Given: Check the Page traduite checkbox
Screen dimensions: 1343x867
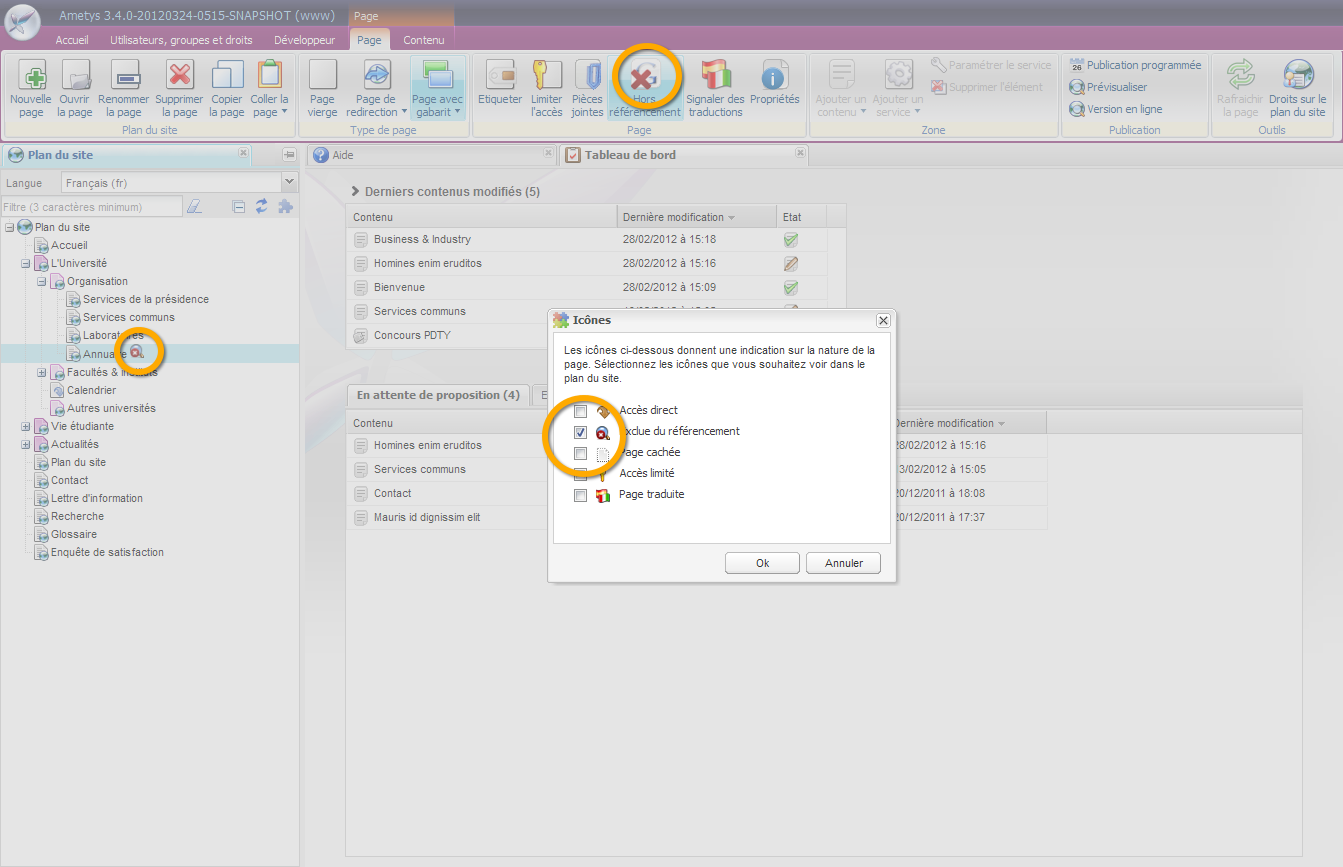Looking at the screenshot, I should (580, 495).
